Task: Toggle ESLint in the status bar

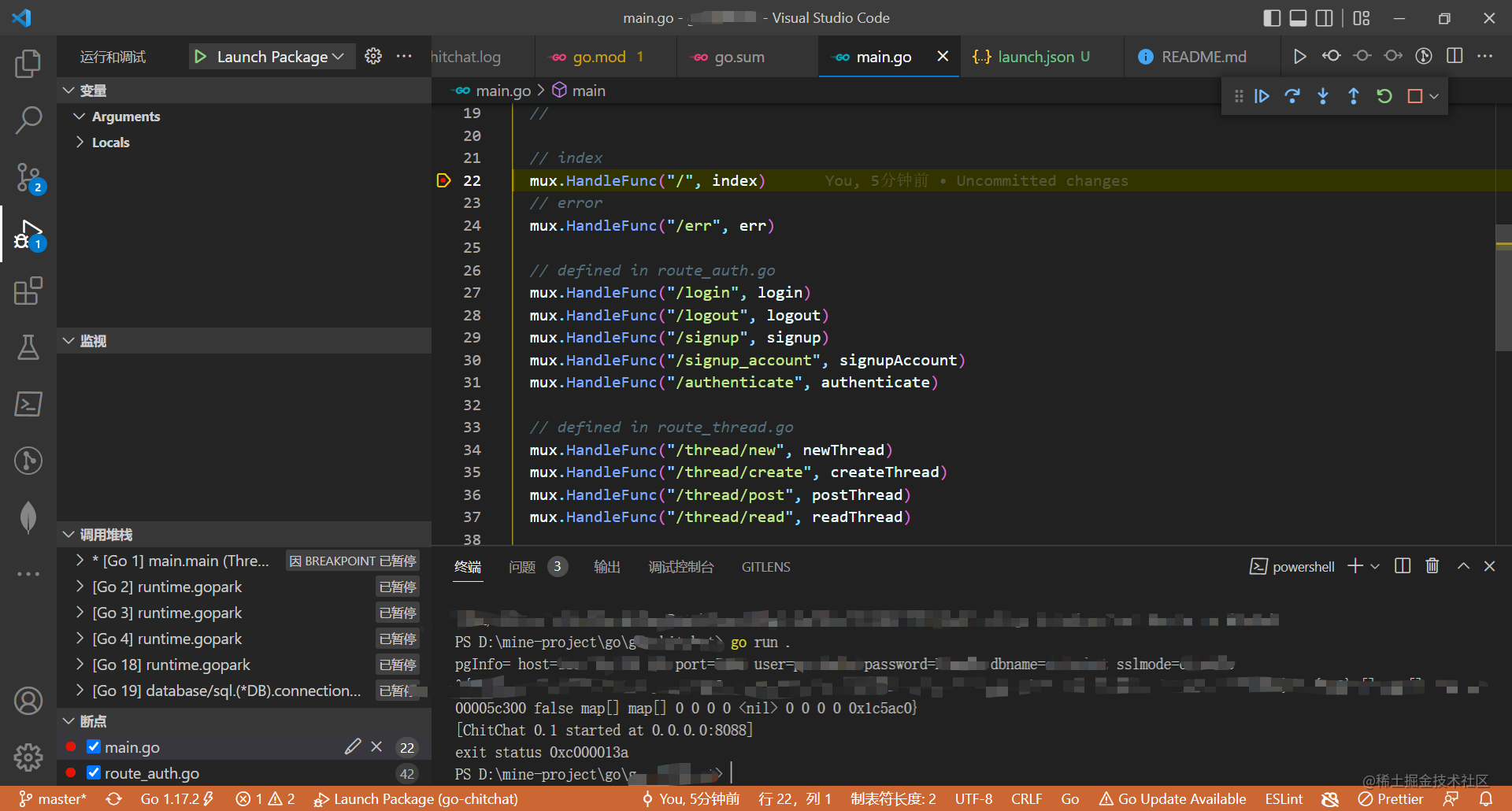Action: 1283,798
